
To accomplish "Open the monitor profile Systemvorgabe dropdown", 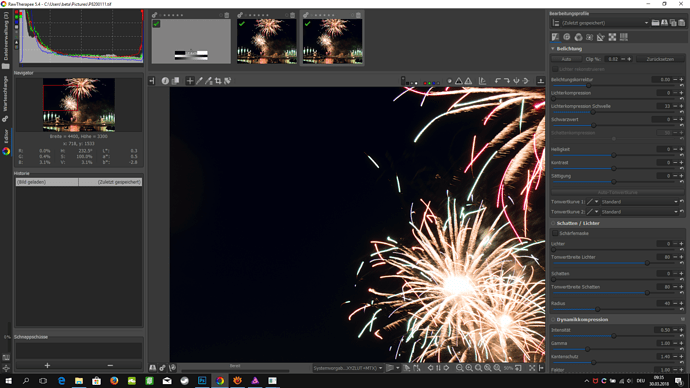I will tap(348, 368).
